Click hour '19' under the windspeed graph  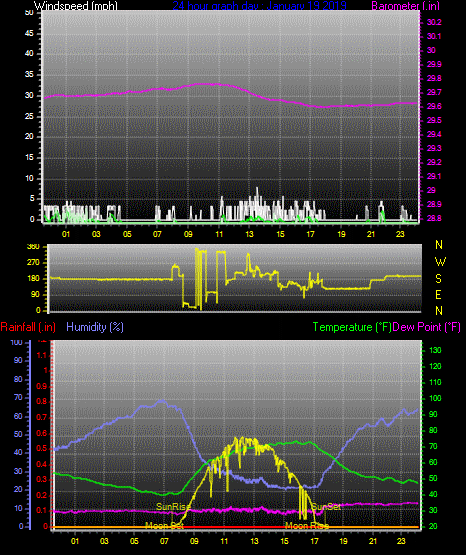341,234
